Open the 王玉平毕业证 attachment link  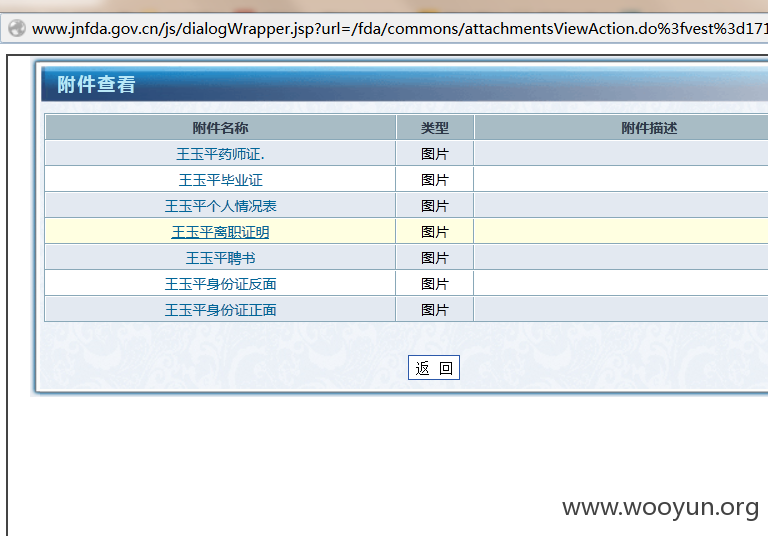point(220,180)
